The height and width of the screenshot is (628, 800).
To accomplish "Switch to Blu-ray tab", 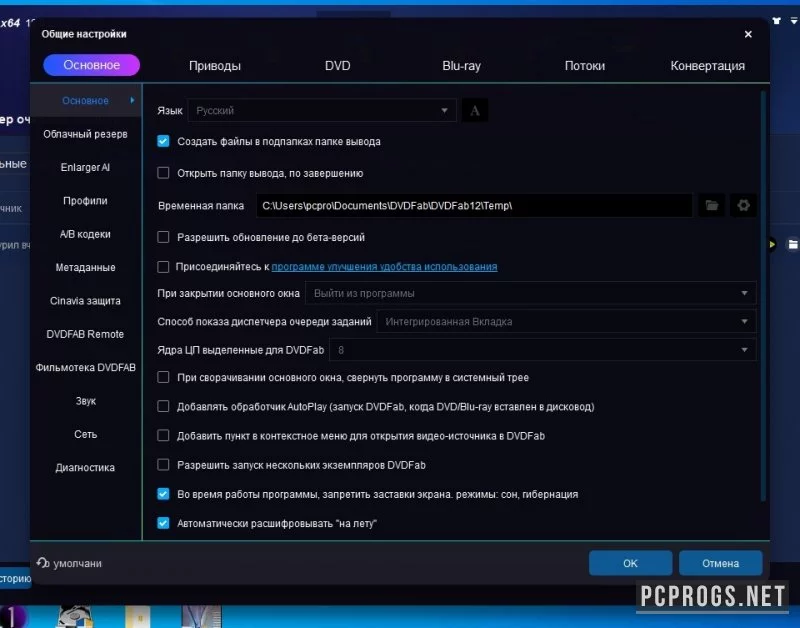I will 461,66.
